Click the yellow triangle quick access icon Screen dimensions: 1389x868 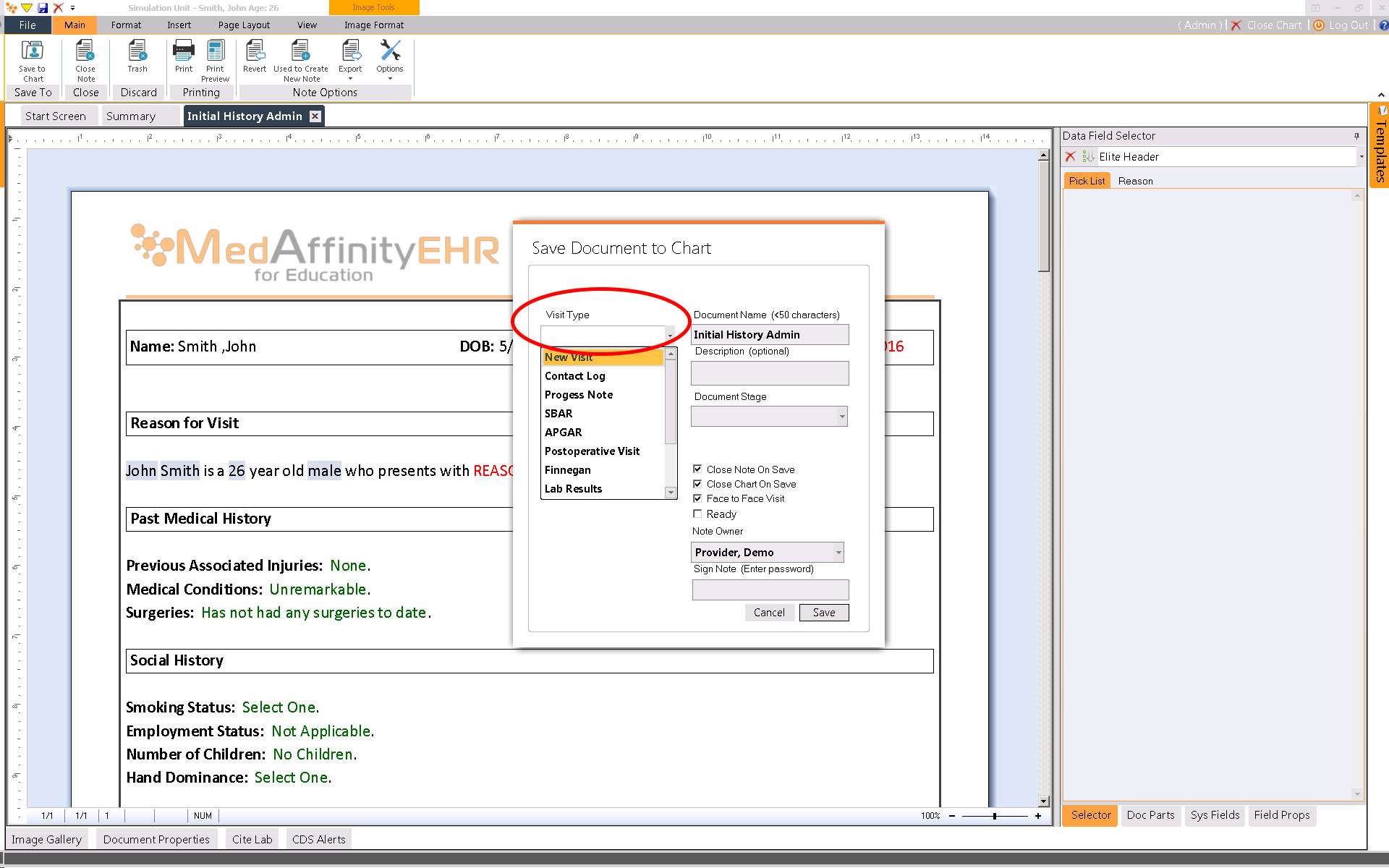tap(26, 8)
